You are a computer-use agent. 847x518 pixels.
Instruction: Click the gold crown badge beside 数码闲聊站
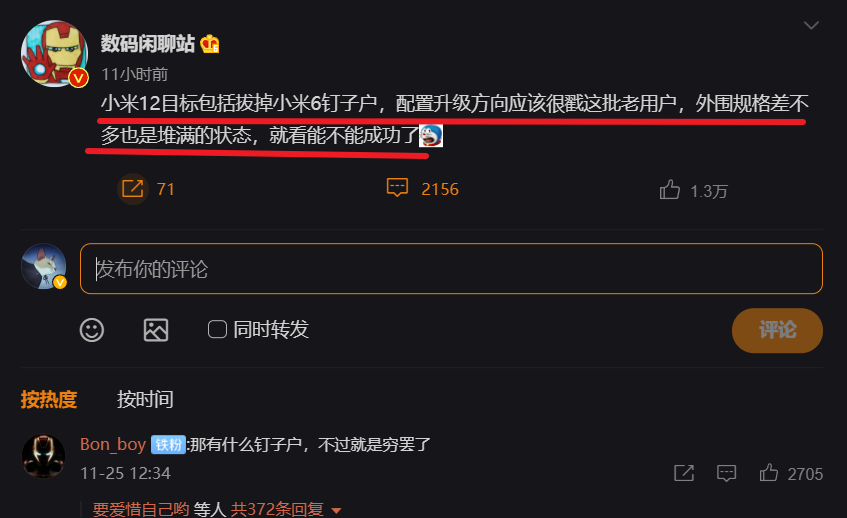coord(210,44)
